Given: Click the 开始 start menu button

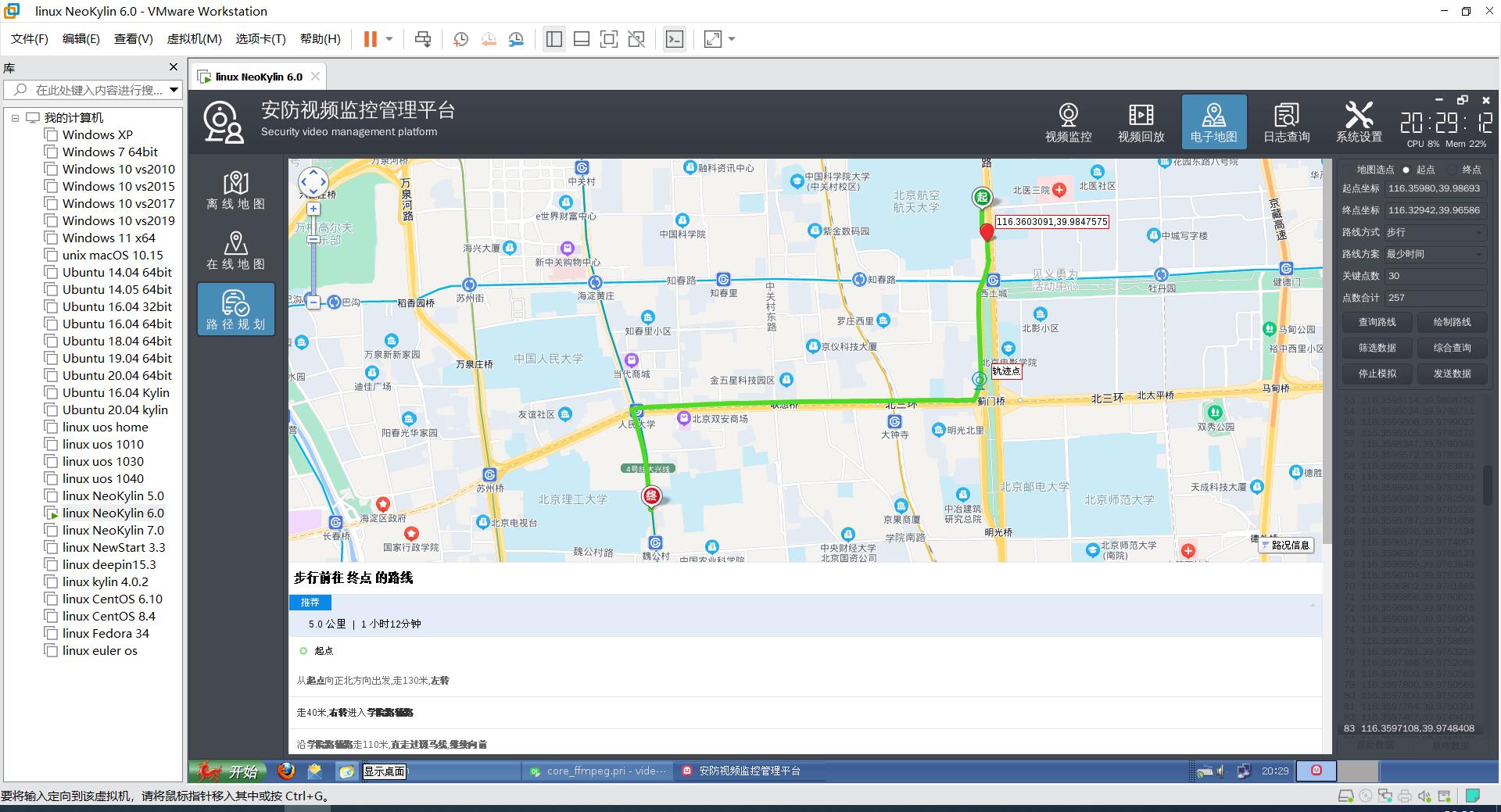Looking at the screenshot, I should click(228, 771).
